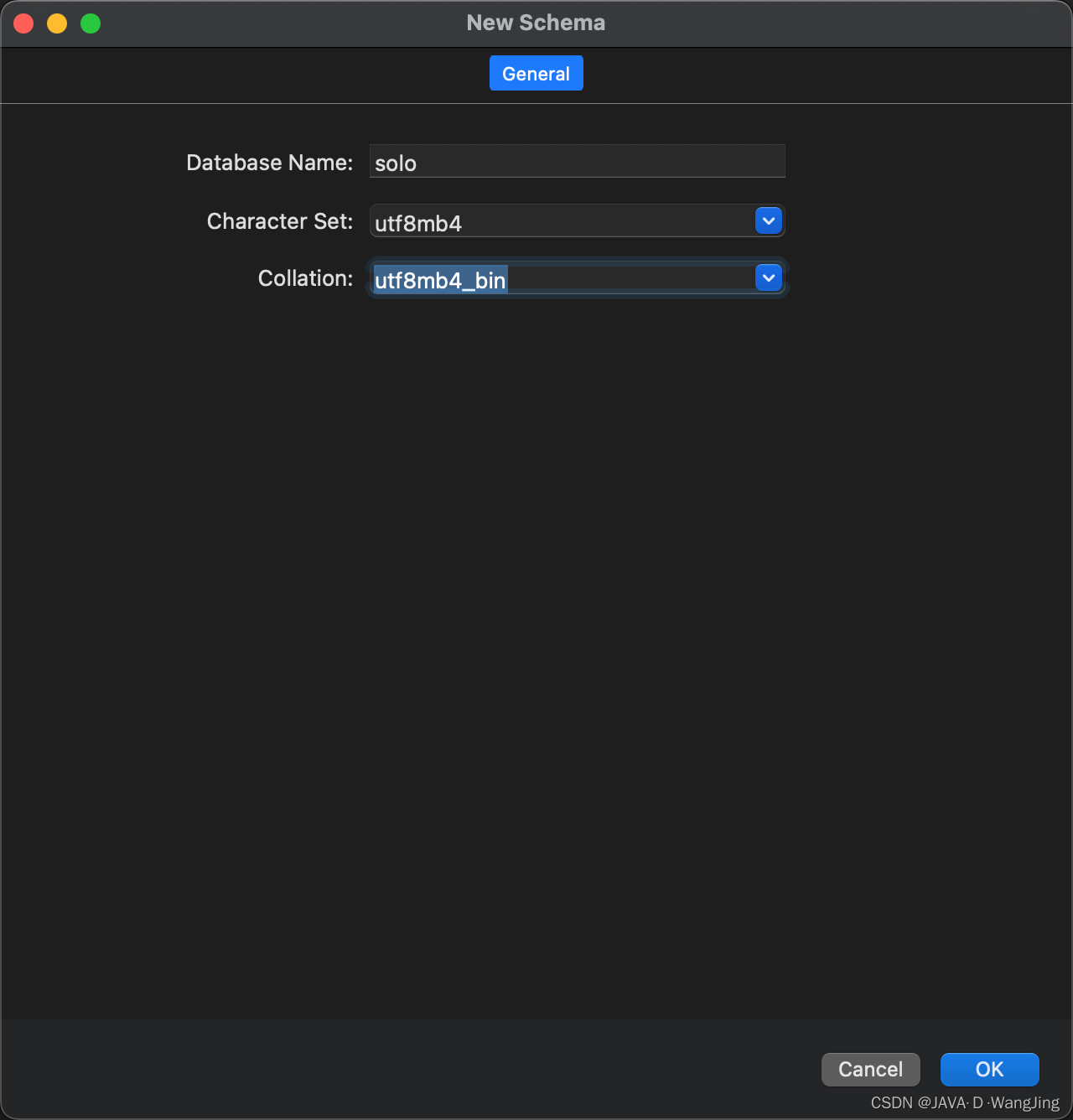Click inside the Database Name field
Image resolution: width=1073 pixels, height=1120 pixels.
coord(577,161)
